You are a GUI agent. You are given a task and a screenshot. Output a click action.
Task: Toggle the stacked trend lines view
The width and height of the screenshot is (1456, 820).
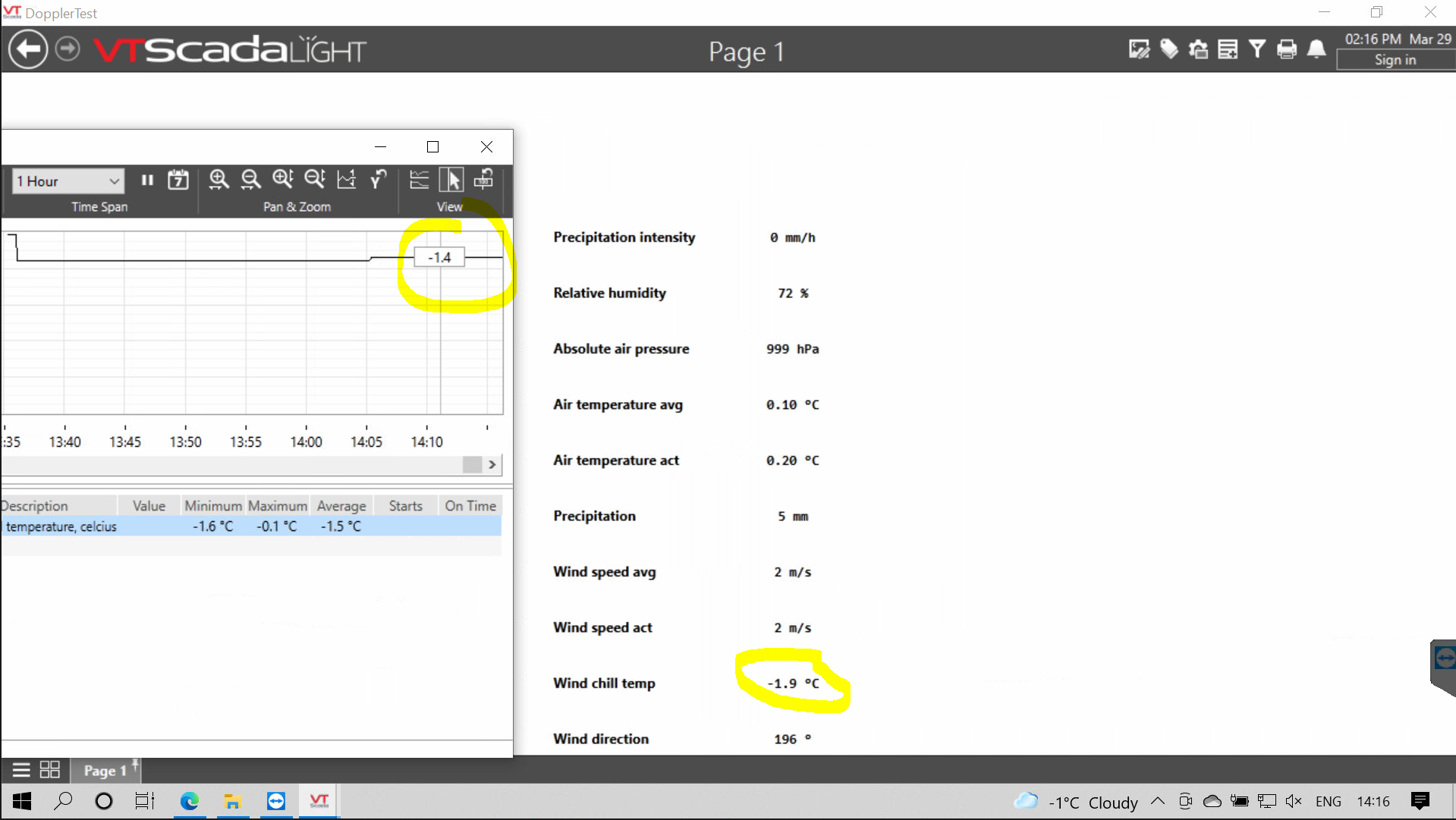coord(419,180)
